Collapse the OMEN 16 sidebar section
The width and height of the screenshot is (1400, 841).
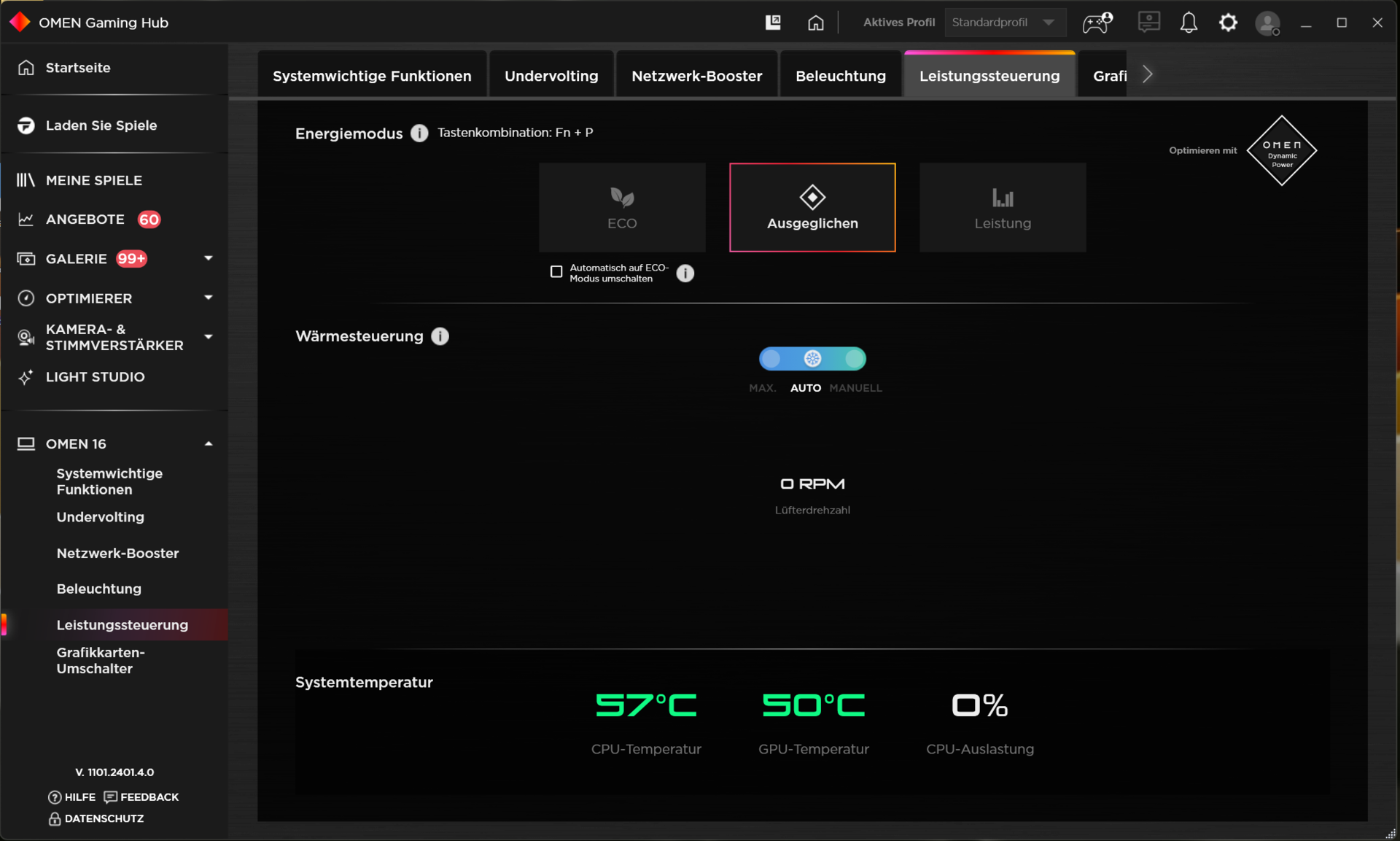[x=209, y=443]
